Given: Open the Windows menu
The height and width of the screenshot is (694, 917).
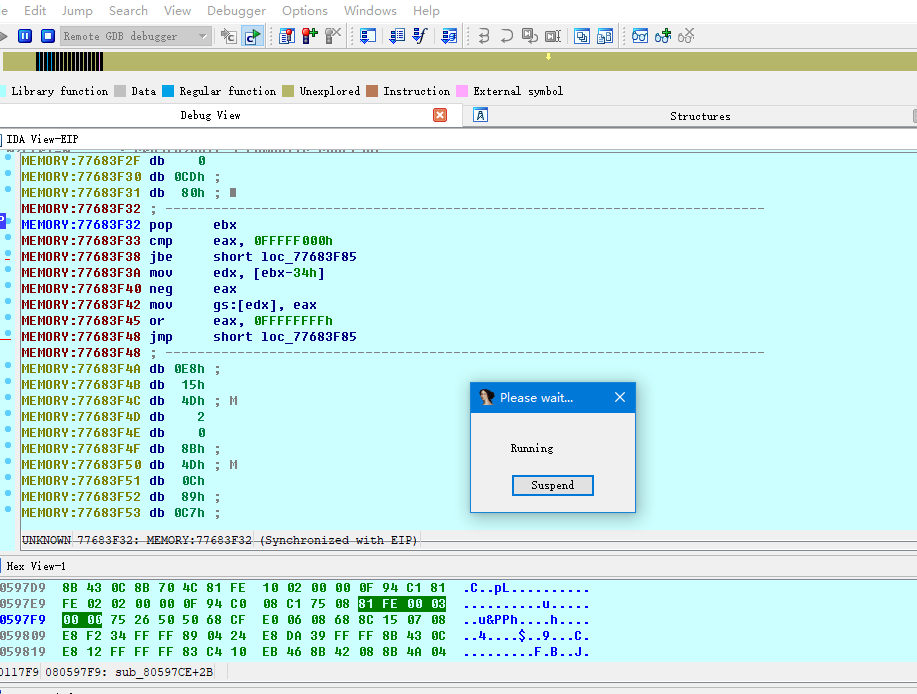Looking at the screenshot, I should (x=370, y=11).
